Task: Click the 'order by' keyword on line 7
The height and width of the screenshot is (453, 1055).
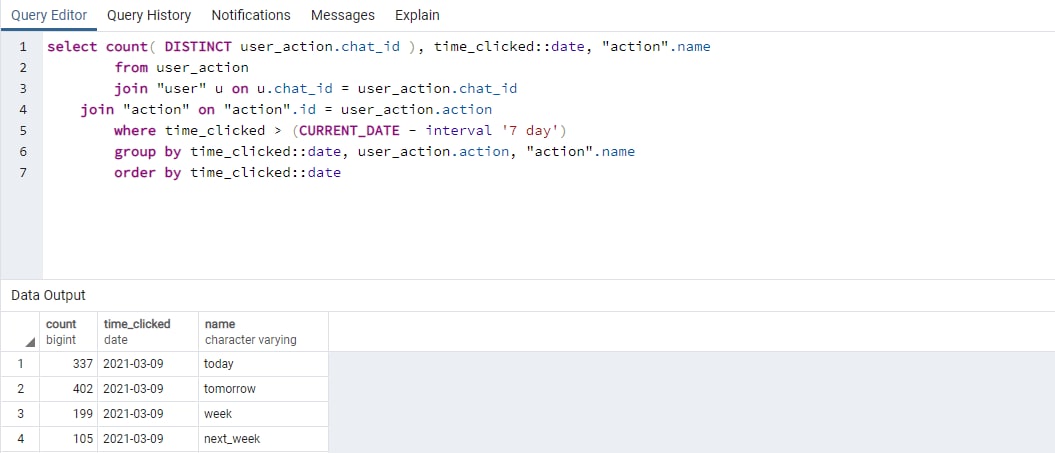Action: pyautogui.click(x=147, y=172)
